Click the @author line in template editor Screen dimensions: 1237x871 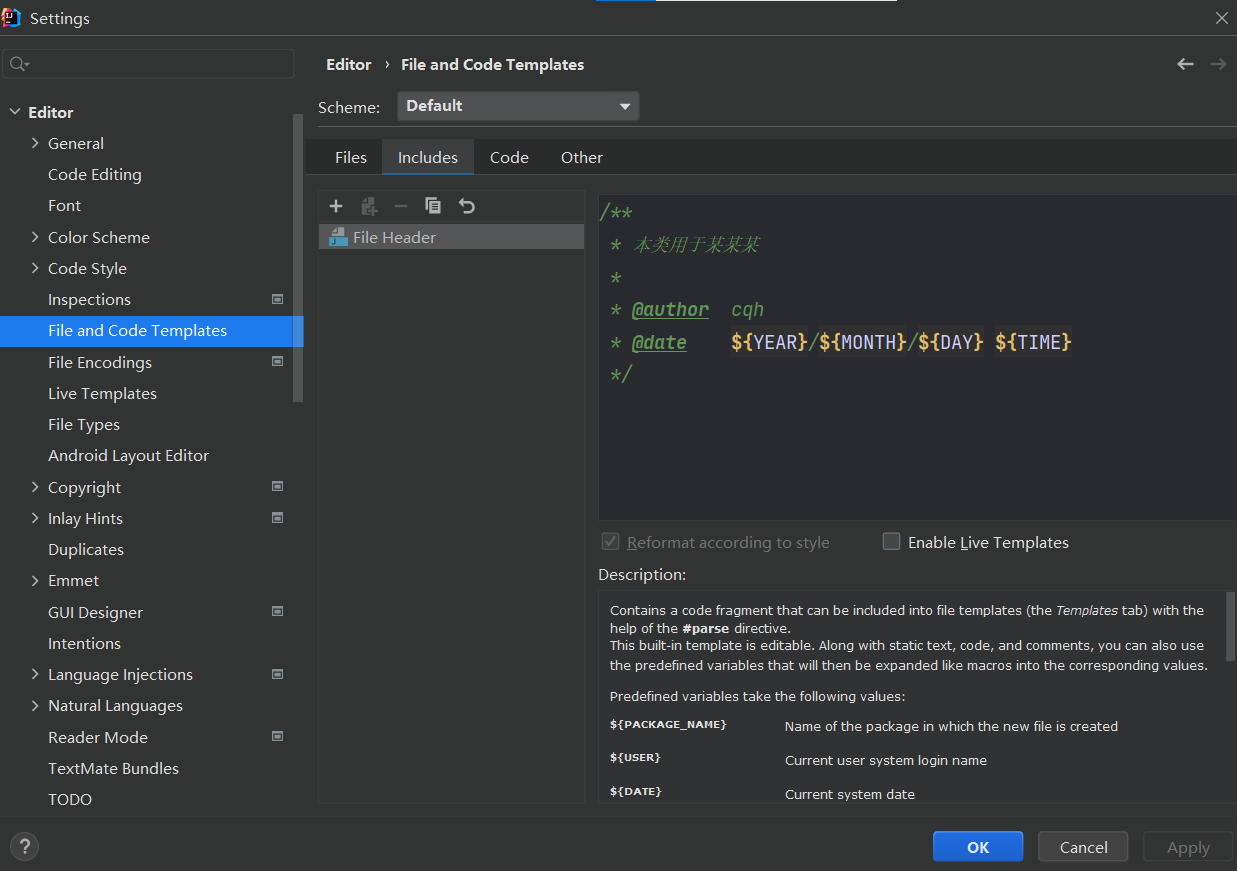[x=688, y=310]
